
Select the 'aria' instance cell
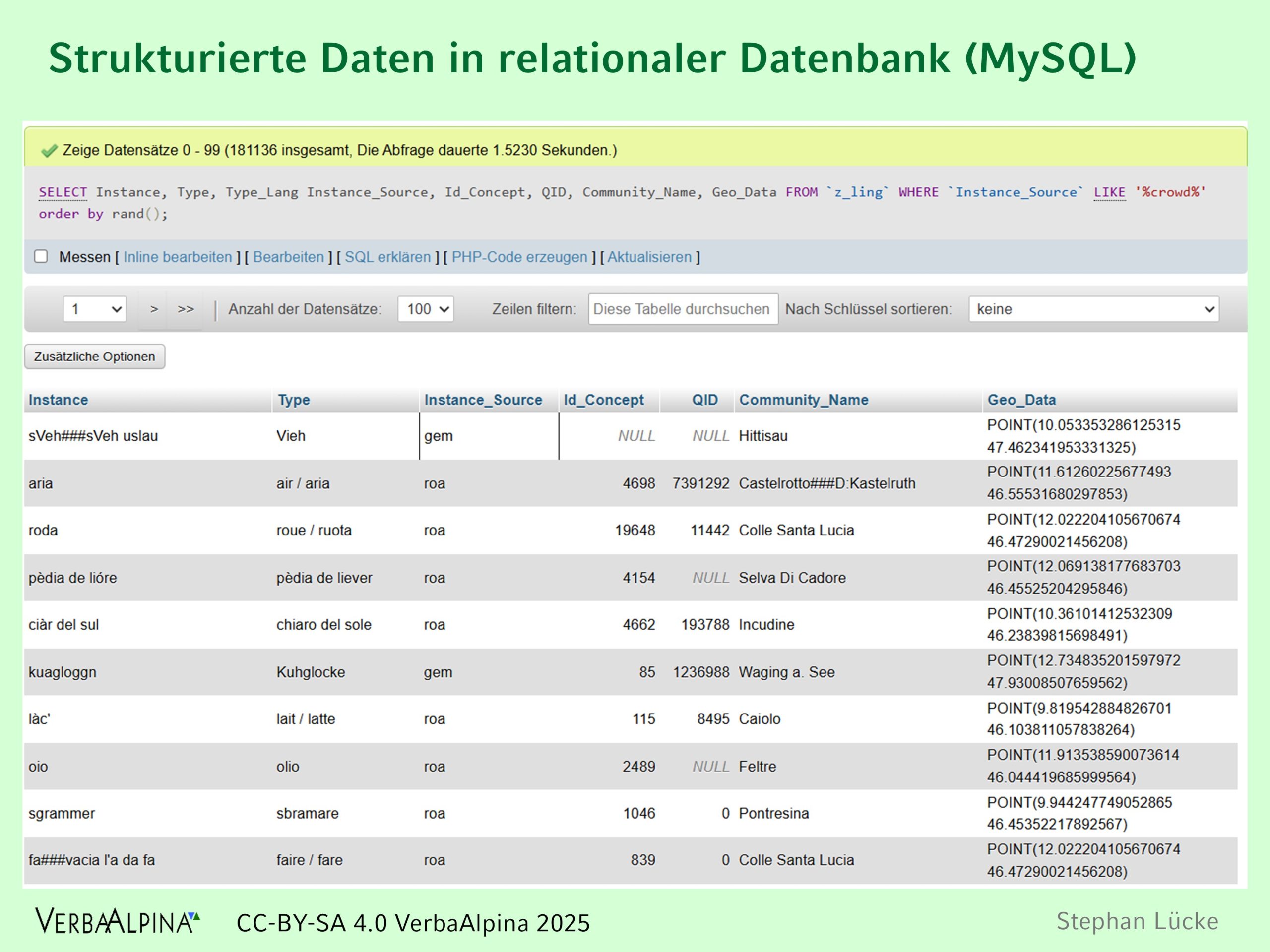point(147,483)
